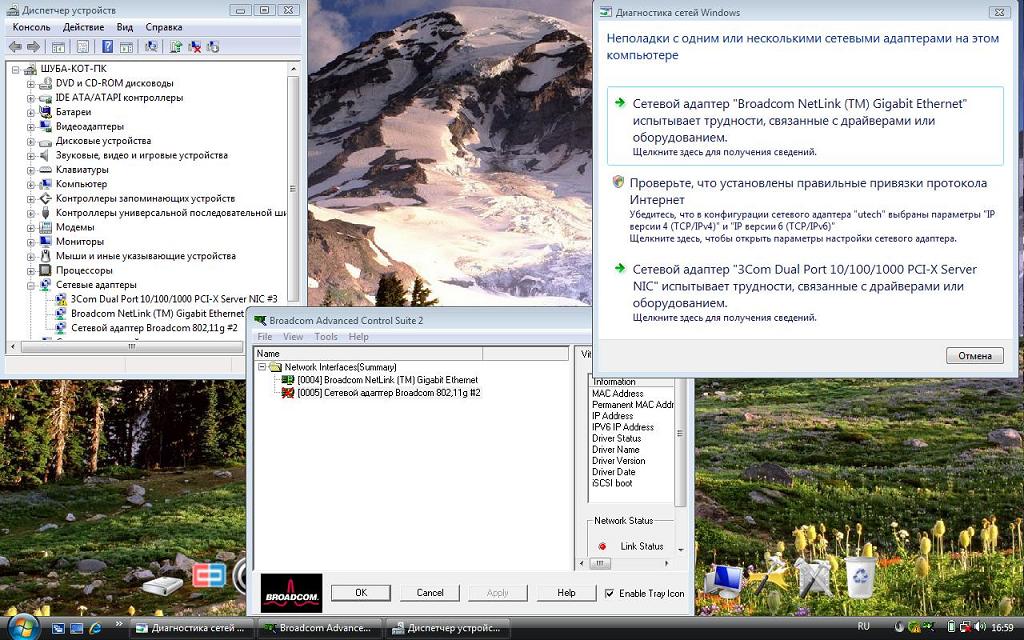Click the Device Manager vertical scrollbar thumb
Image resolution: width=1024 pixels, height=640 pixels.
coord(293,189)
